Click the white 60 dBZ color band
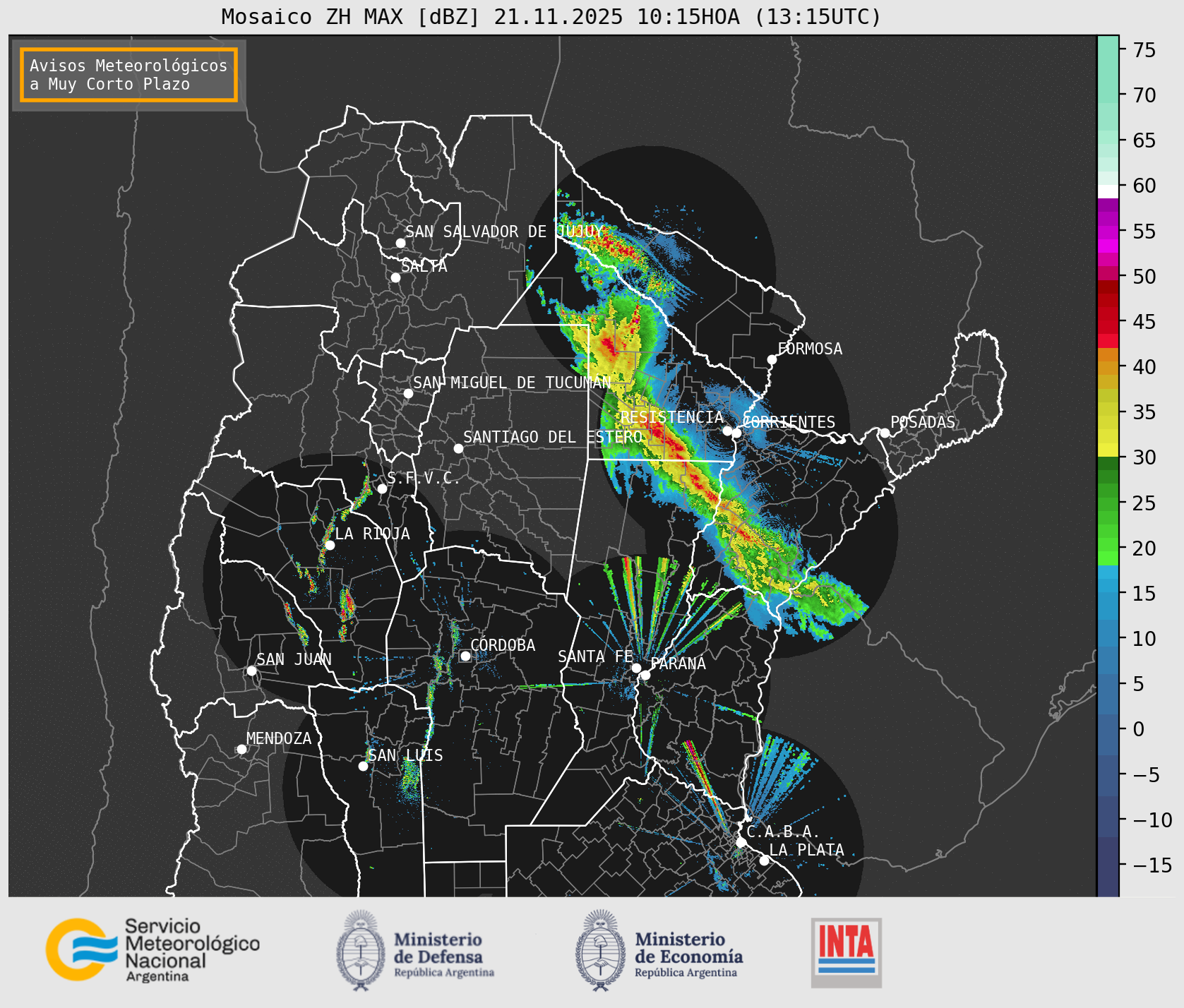The height and width of the screenshot is (1008, 1184). point(1108,191)
